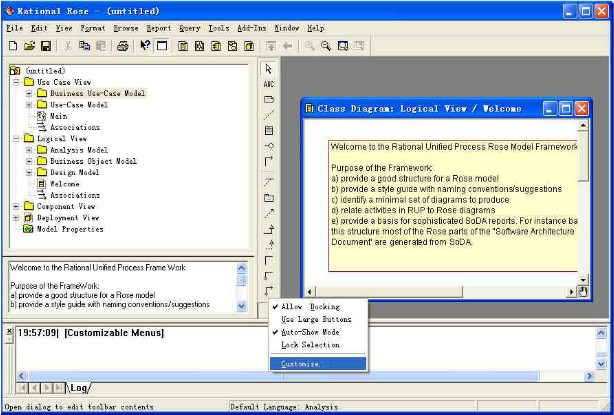Open the File menu
Screen dimensions: 614x415
coord(14,28)
